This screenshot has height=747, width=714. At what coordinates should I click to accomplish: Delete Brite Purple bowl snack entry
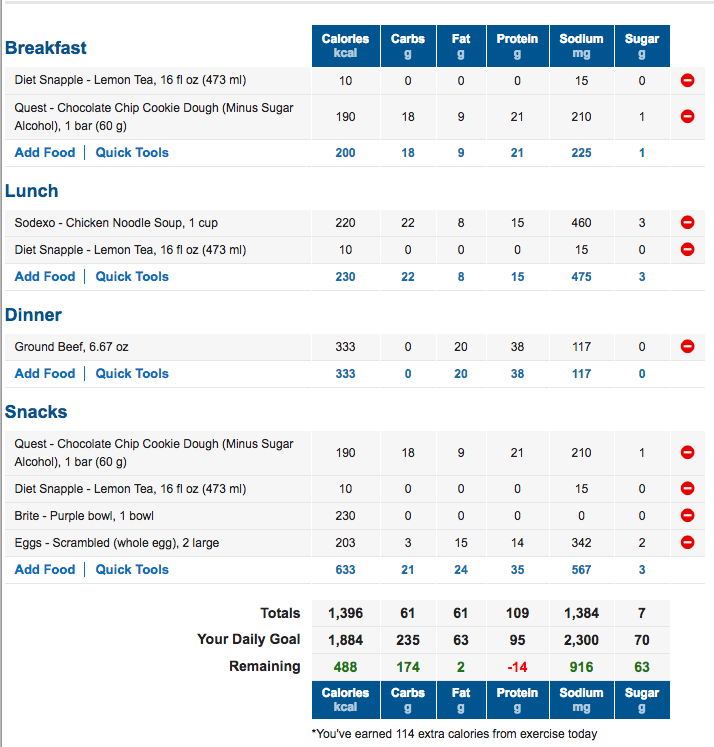point(687,515)
